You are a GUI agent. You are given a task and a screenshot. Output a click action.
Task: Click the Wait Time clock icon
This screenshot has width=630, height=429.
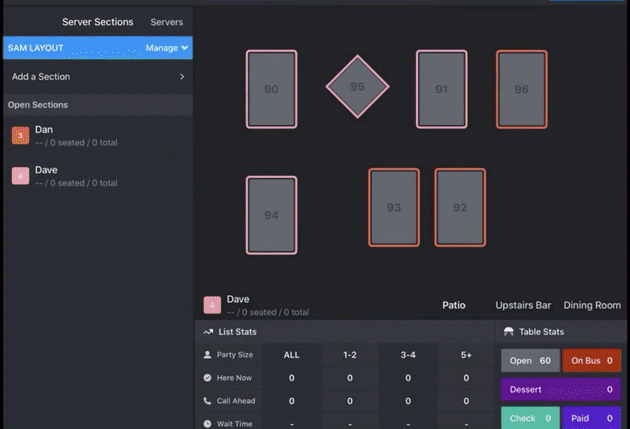click(x=207, y=423)
